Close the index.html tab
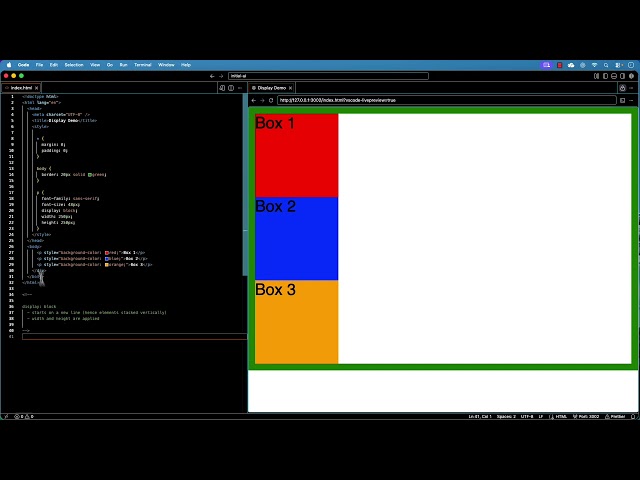Screen dimensions: 640x480 pyautogui.click(x=37, y=88)
